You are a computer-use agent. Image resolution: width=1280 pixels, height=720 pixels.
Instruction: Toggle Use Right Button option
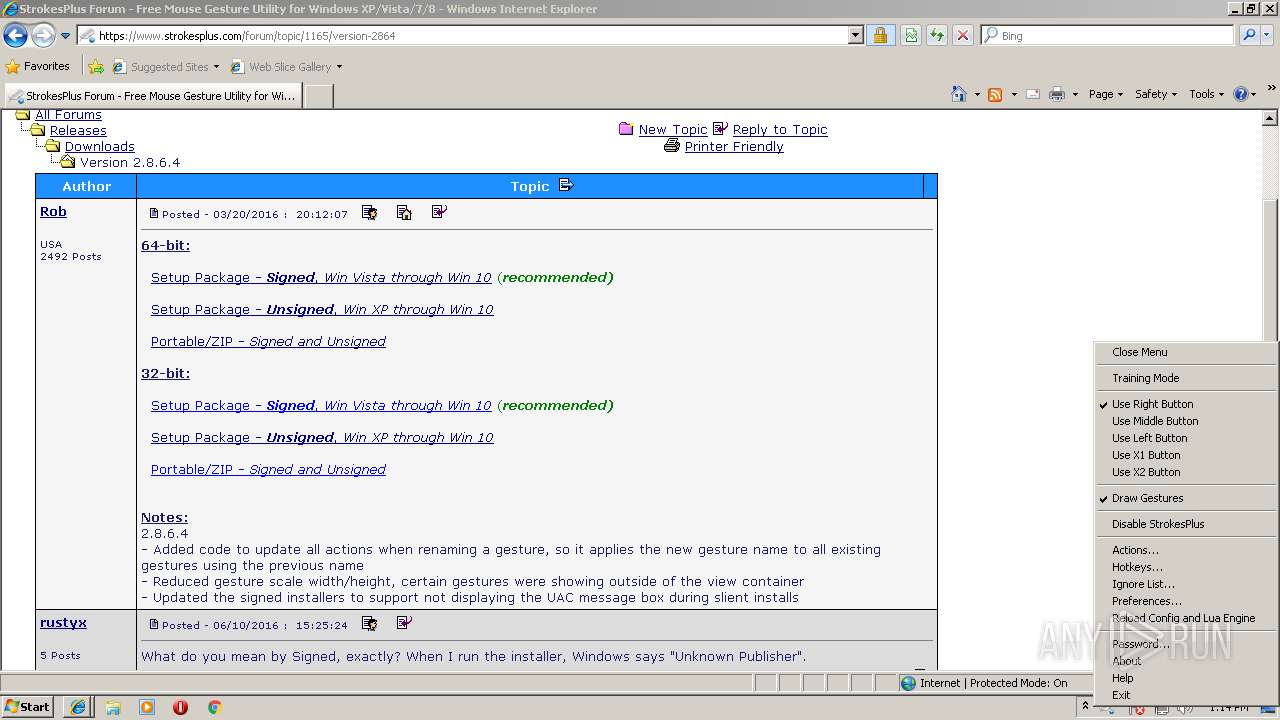(1186, 404)
